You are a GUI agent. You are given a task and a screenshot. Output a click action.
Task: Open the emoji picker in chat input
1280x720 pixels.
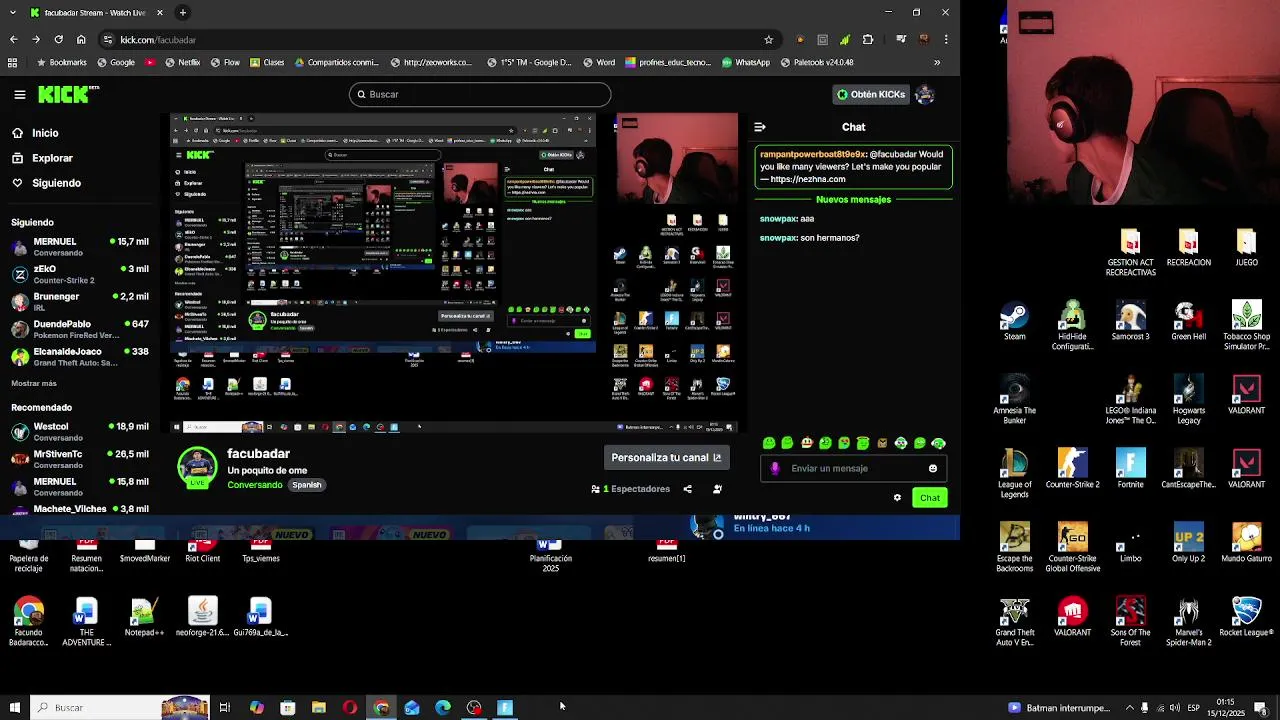tap(933, 468)
